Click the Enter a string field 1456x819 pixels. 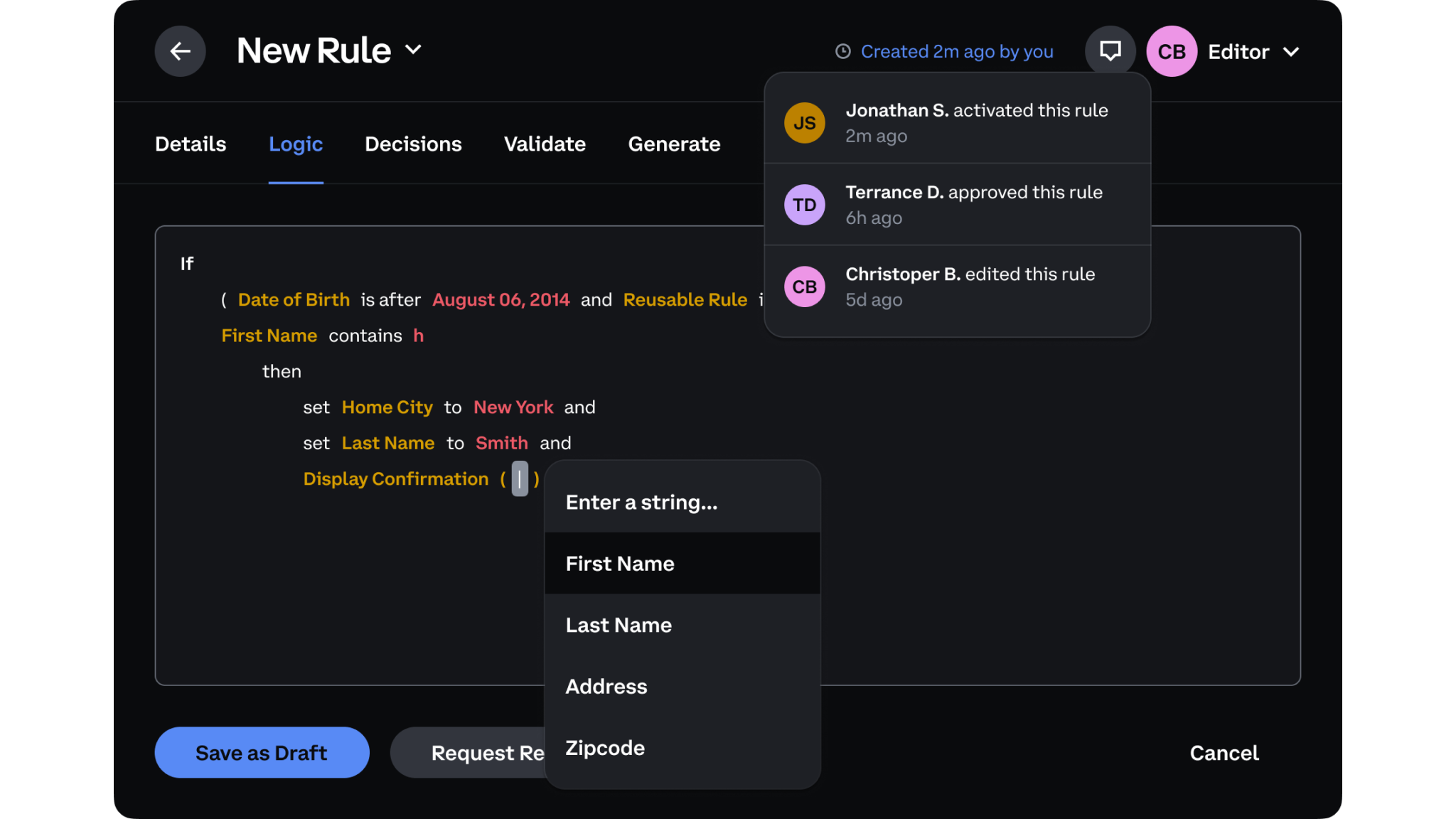[682, 502]
